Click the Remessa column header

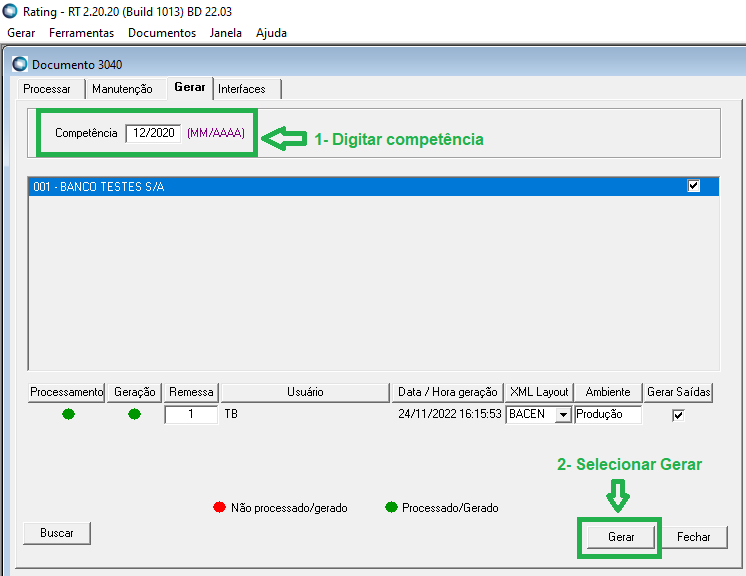click(x=191, y=392)
